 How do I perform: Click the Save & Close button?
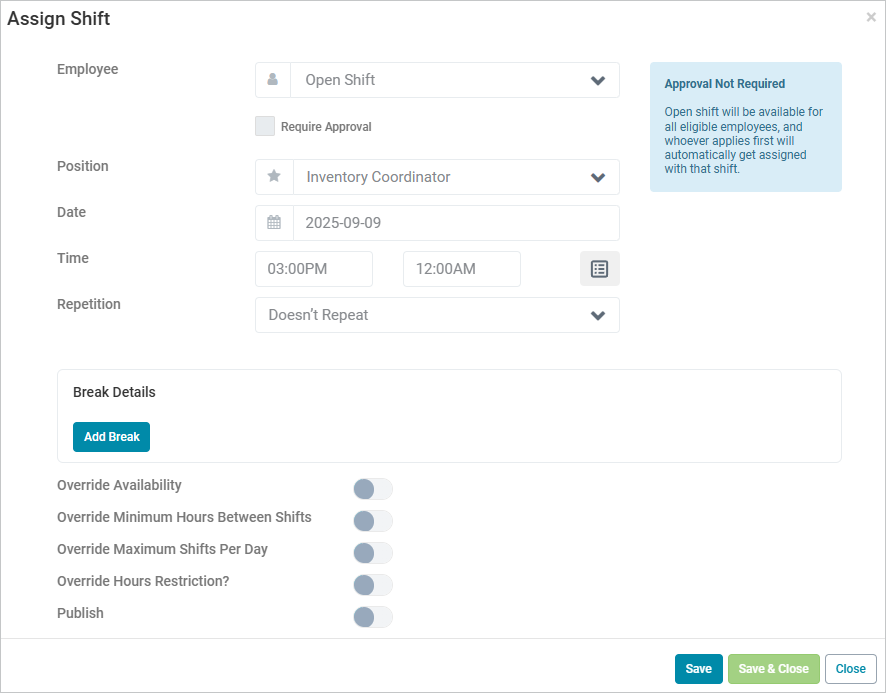(x=774, y=669)
